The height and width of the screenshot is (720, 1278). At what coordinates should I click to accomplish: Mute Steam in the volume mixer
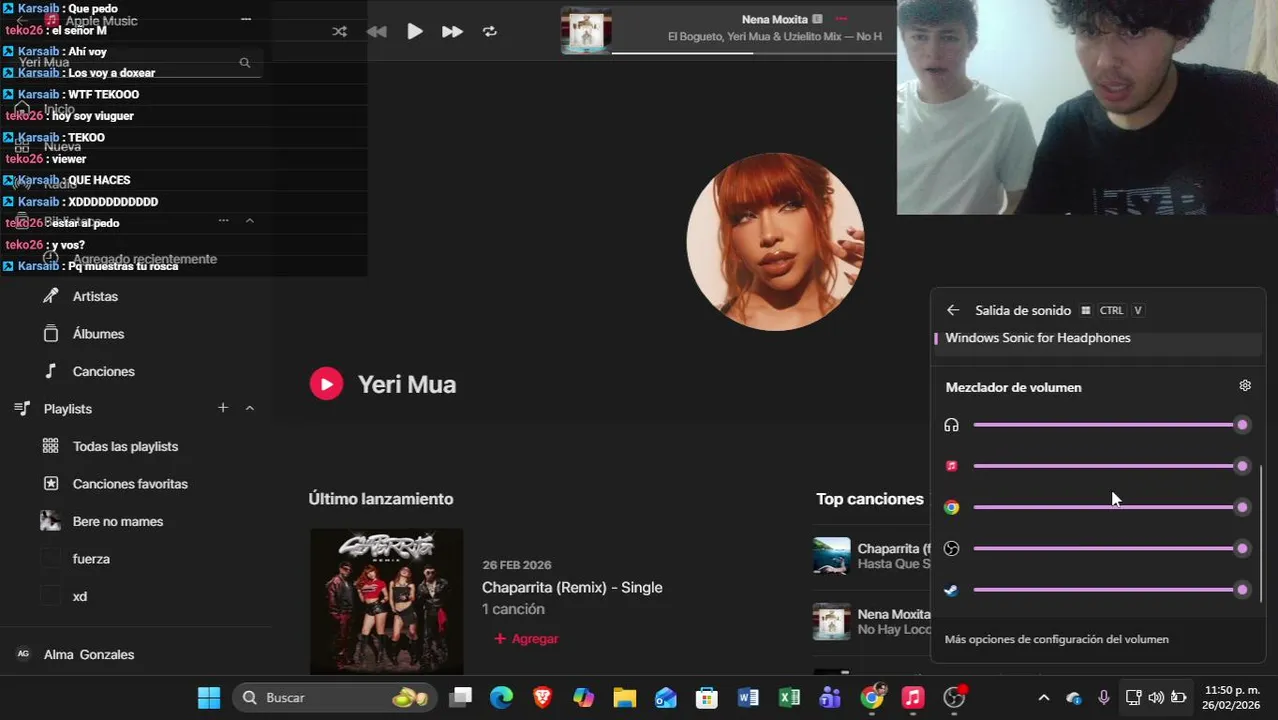pyautogui.click(x=951, y=590)
